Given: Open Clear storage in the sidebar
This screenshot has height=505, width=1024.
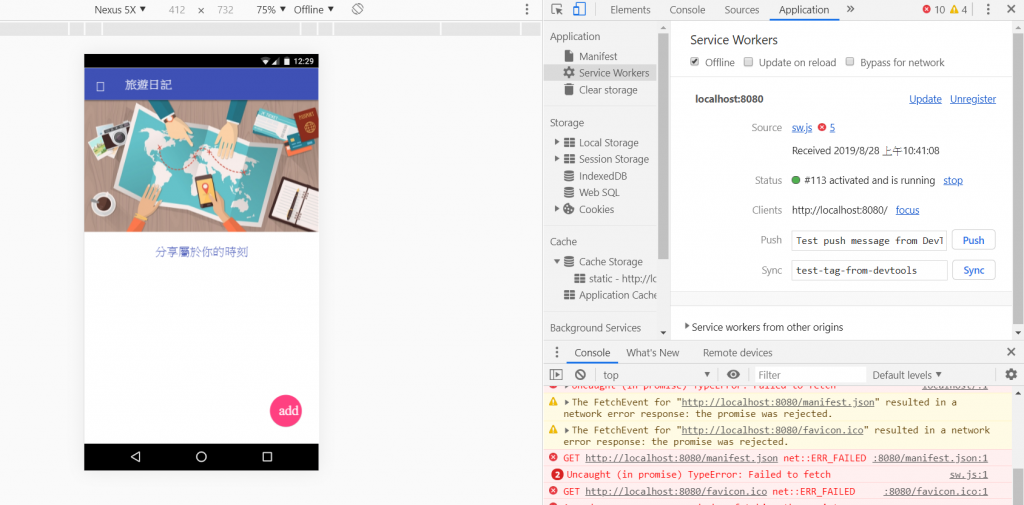Looking at the screenshot, I should tap(607, 90).
